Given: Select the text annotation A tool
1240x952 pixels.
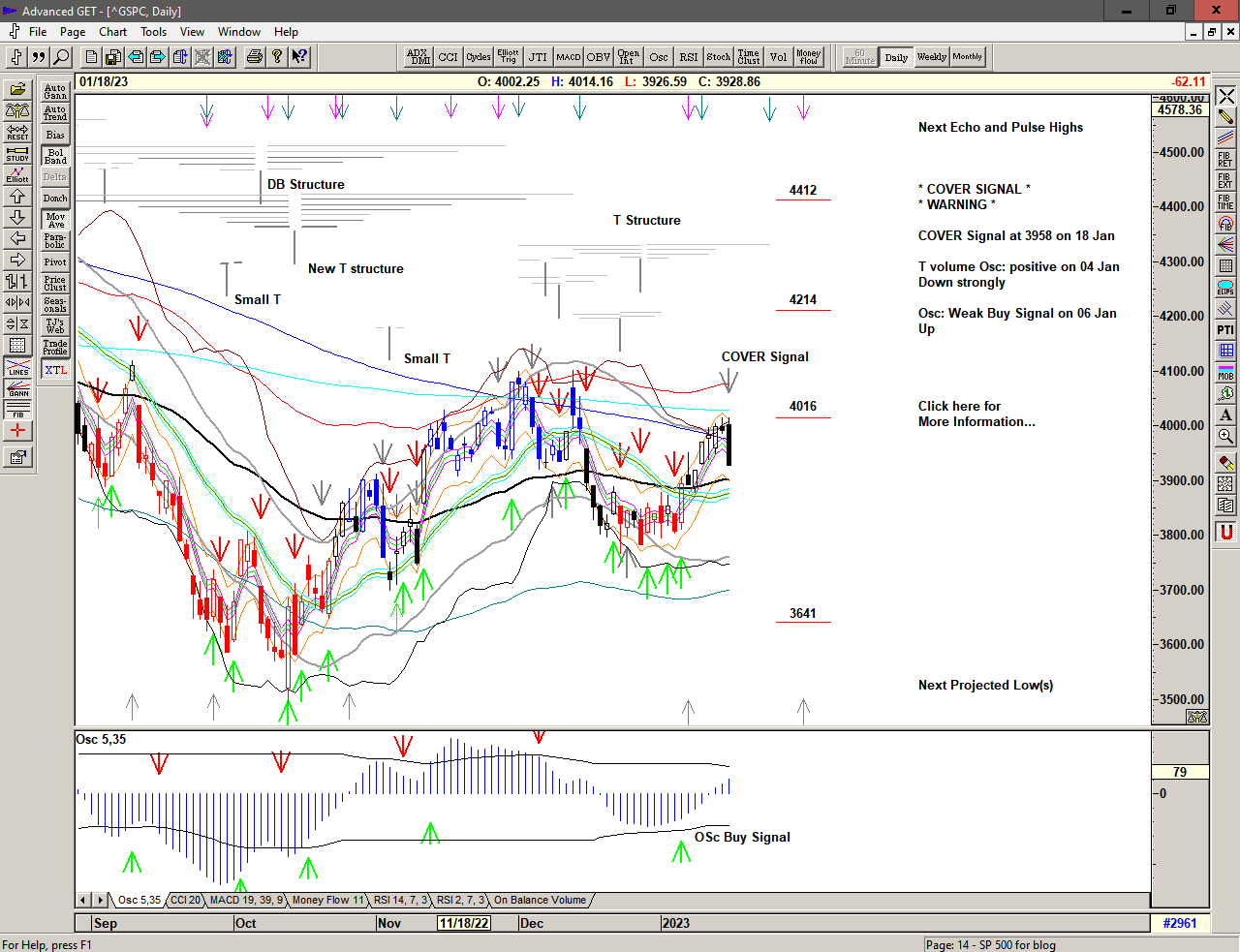Looking at the screenshot, I should pos(1225,415).
